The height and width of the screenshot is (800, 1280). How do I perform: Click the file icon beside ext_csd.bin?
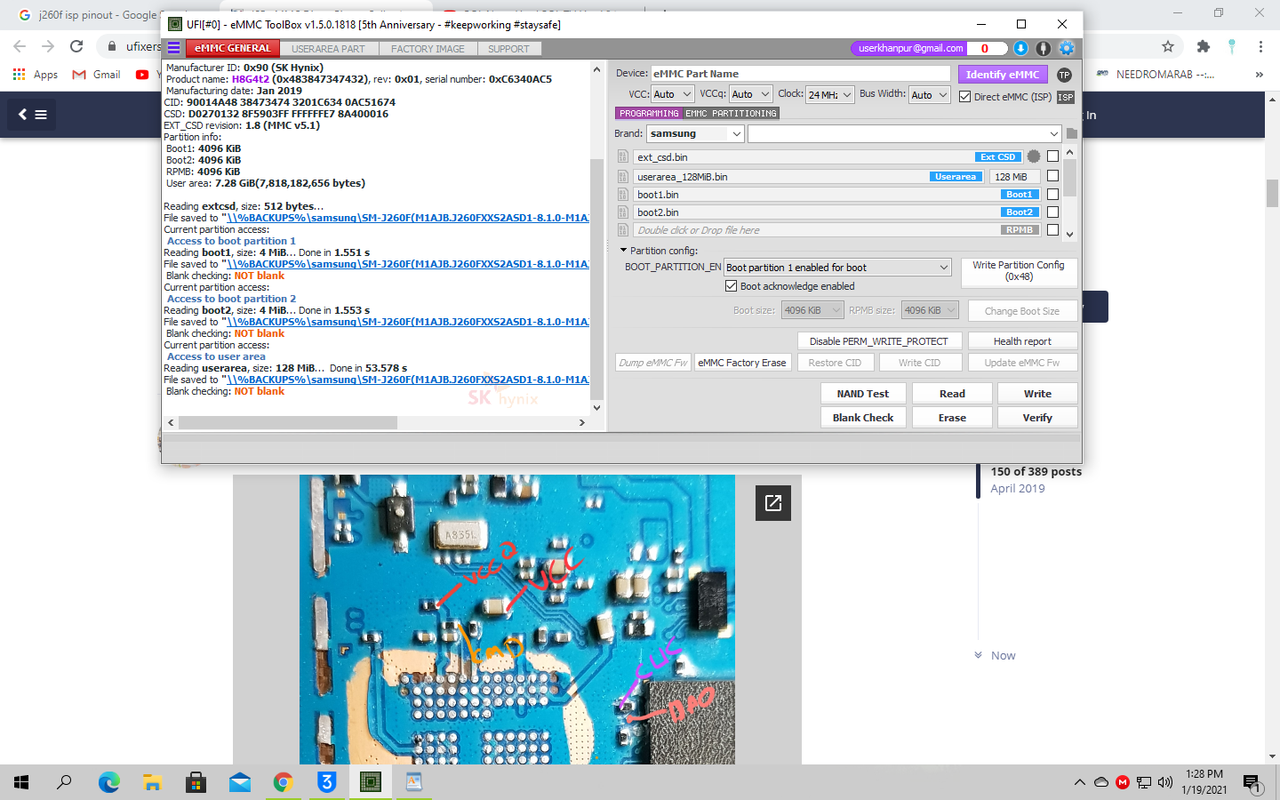[623, 157]
